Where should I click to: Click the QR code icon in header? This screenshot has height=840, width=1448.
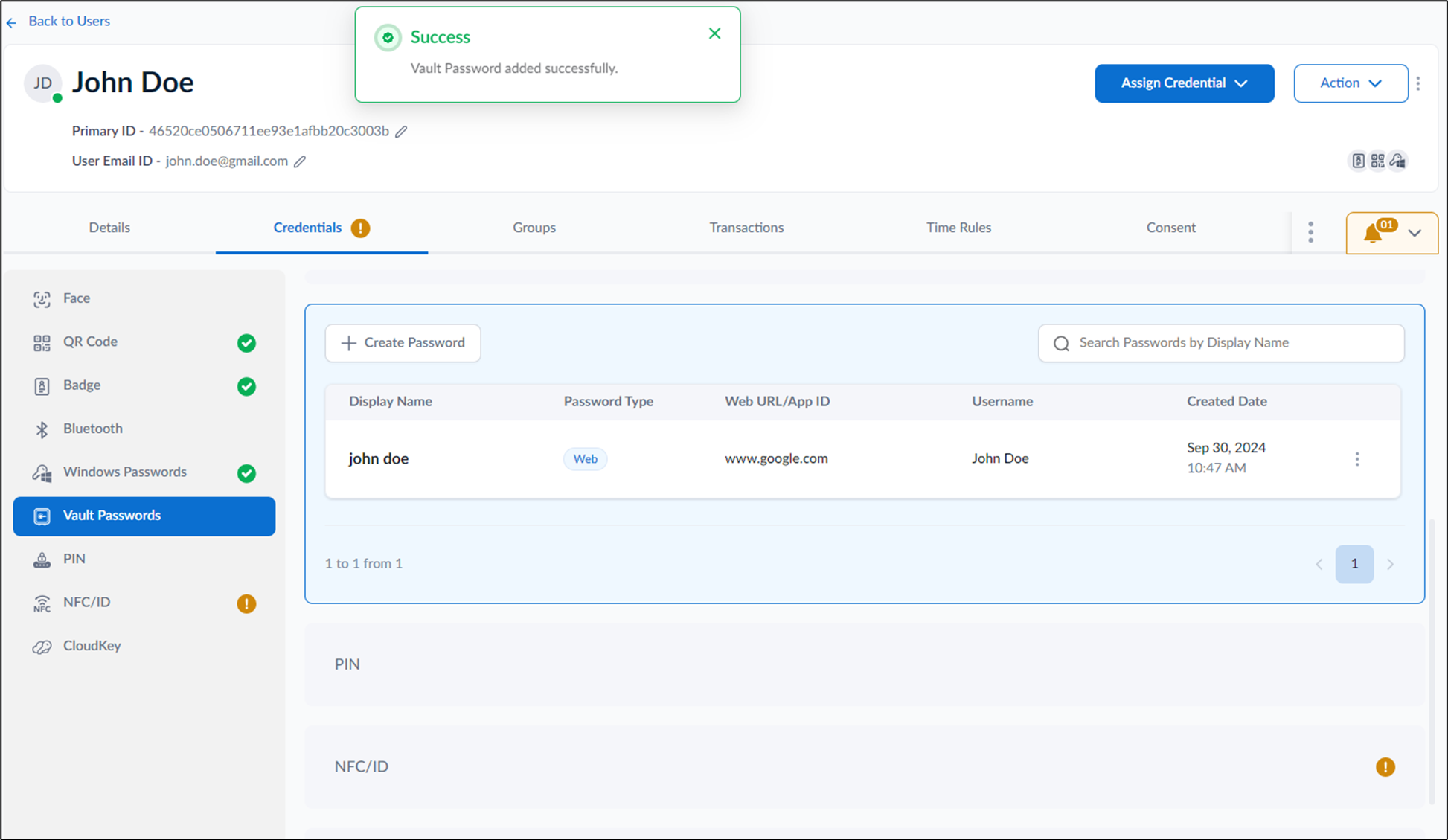pyautogui.click(x=1377, y=161)
